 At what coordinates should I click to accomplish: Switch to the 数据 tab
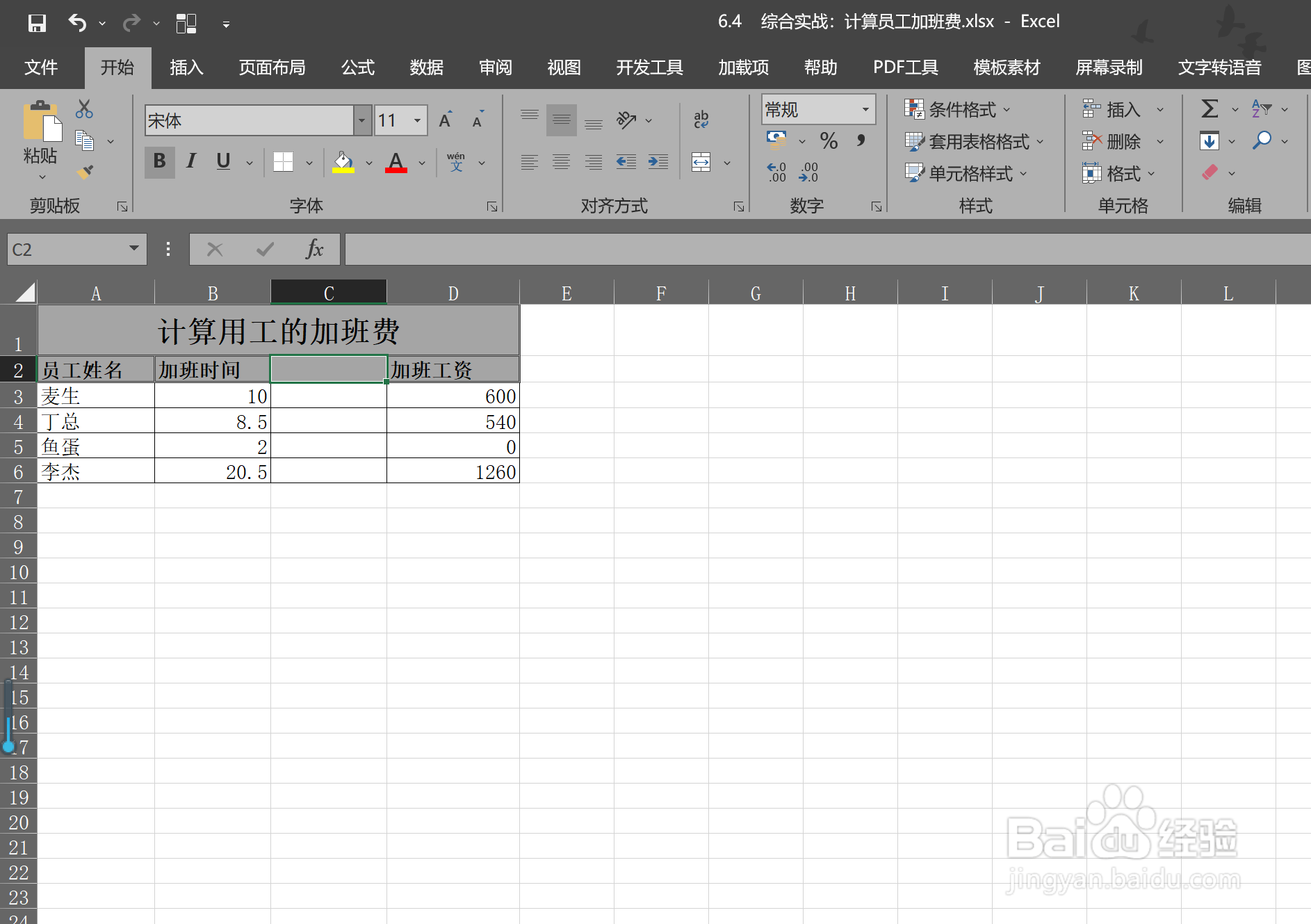(426, 67)
